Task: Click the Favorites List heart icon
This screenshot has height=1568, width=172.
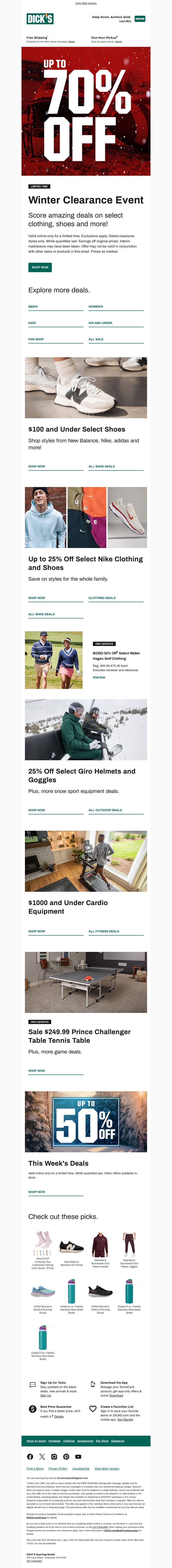Action: pyautogui.click(x=93, y=1409)
